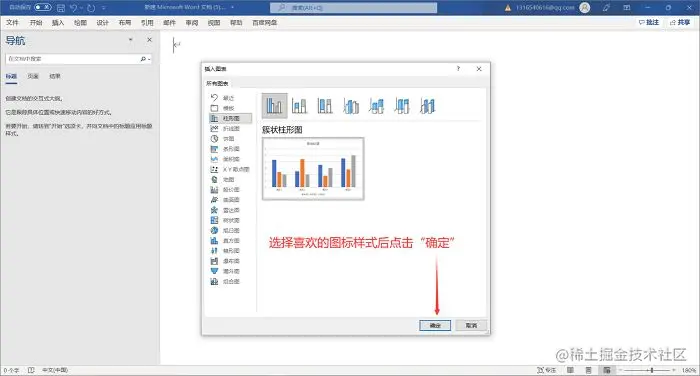The width and height of the screenshot is (700, 376).
Task: Switch to the 绘图 (Draw) ribbon tab
Action: click(80, 22)
